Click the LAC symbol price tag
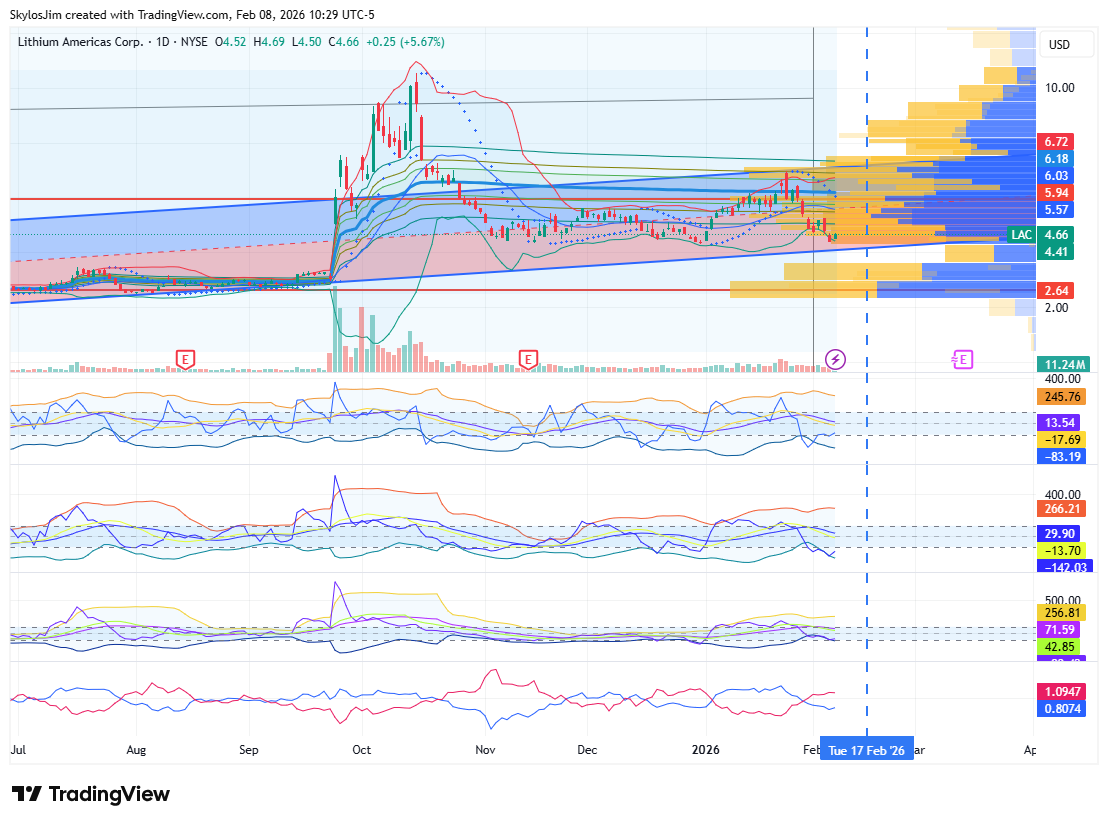Screen dimensions: 1108x824 [x=1021, y=235]
